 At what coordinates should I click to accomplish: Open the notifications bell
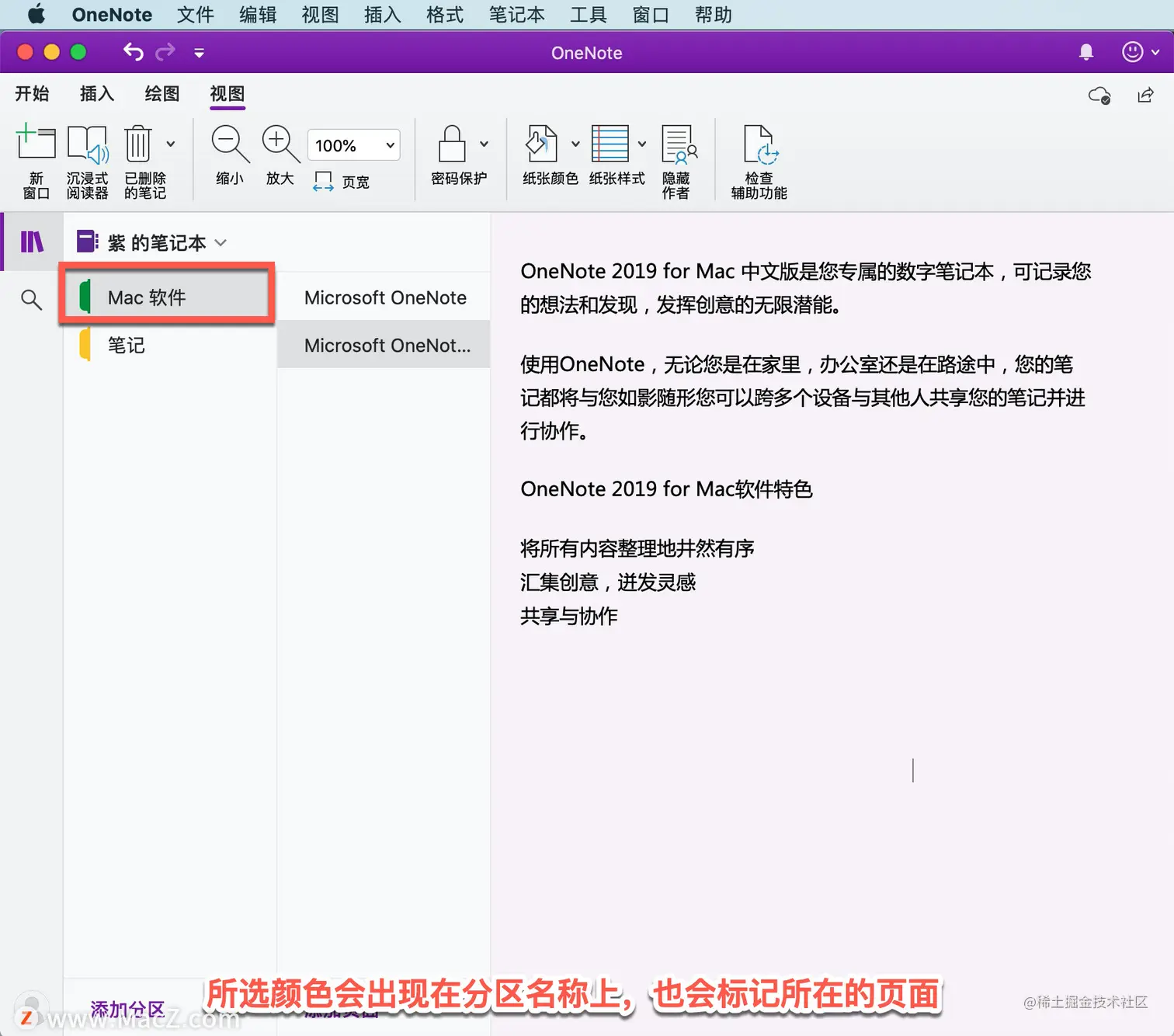coord(1086,52)
